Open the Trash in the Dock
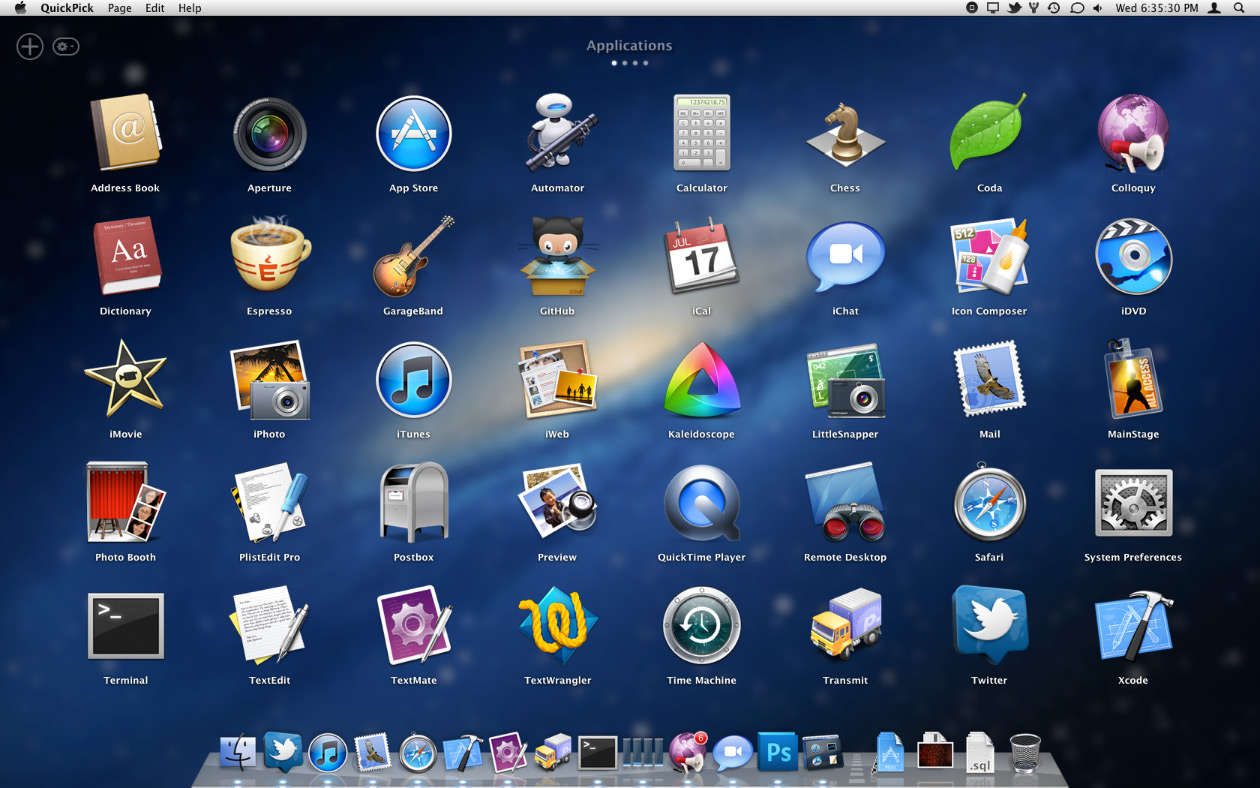 pyautogui.click(x=1025, y=753)
